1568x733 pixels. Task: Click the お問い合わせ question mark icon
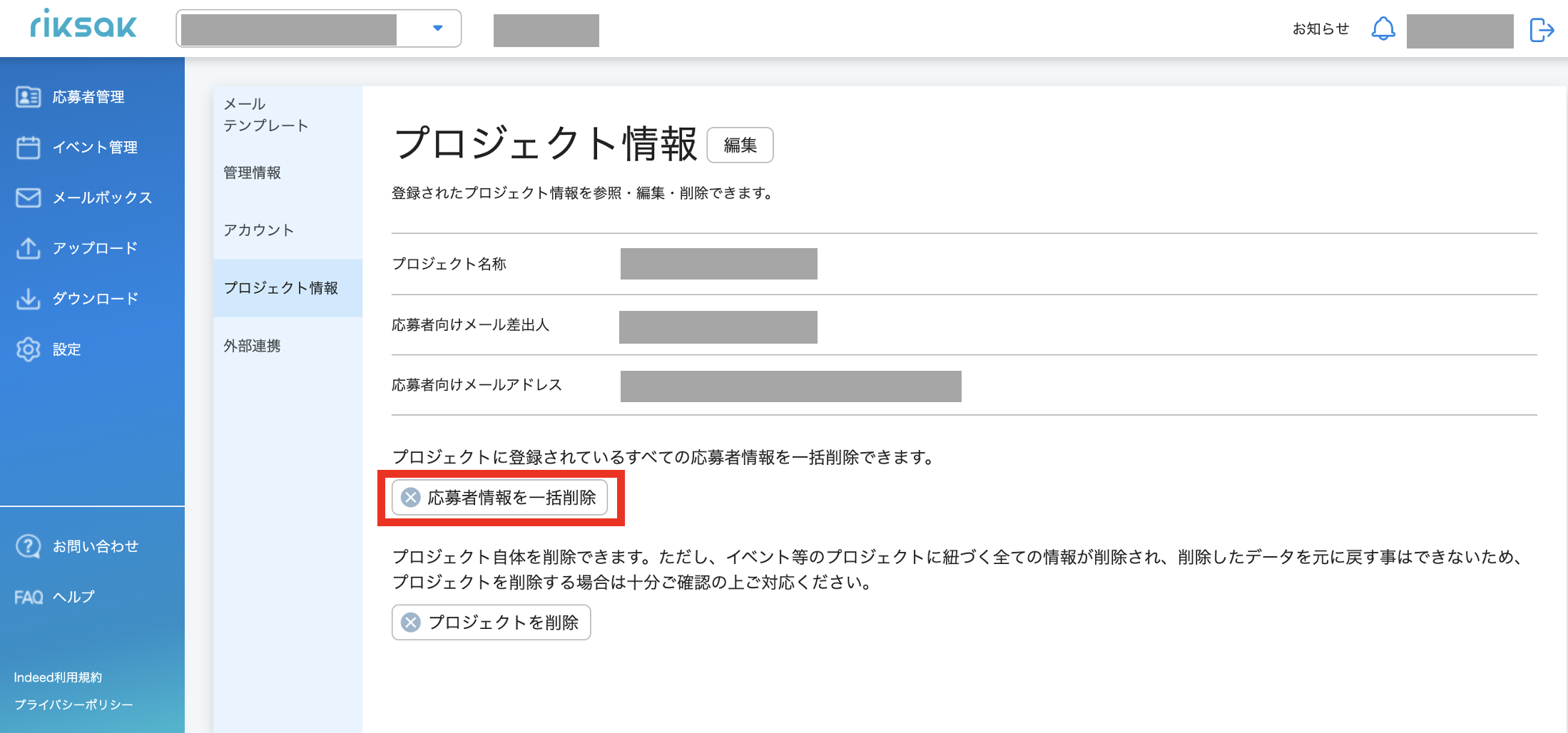tap(28, 546)
